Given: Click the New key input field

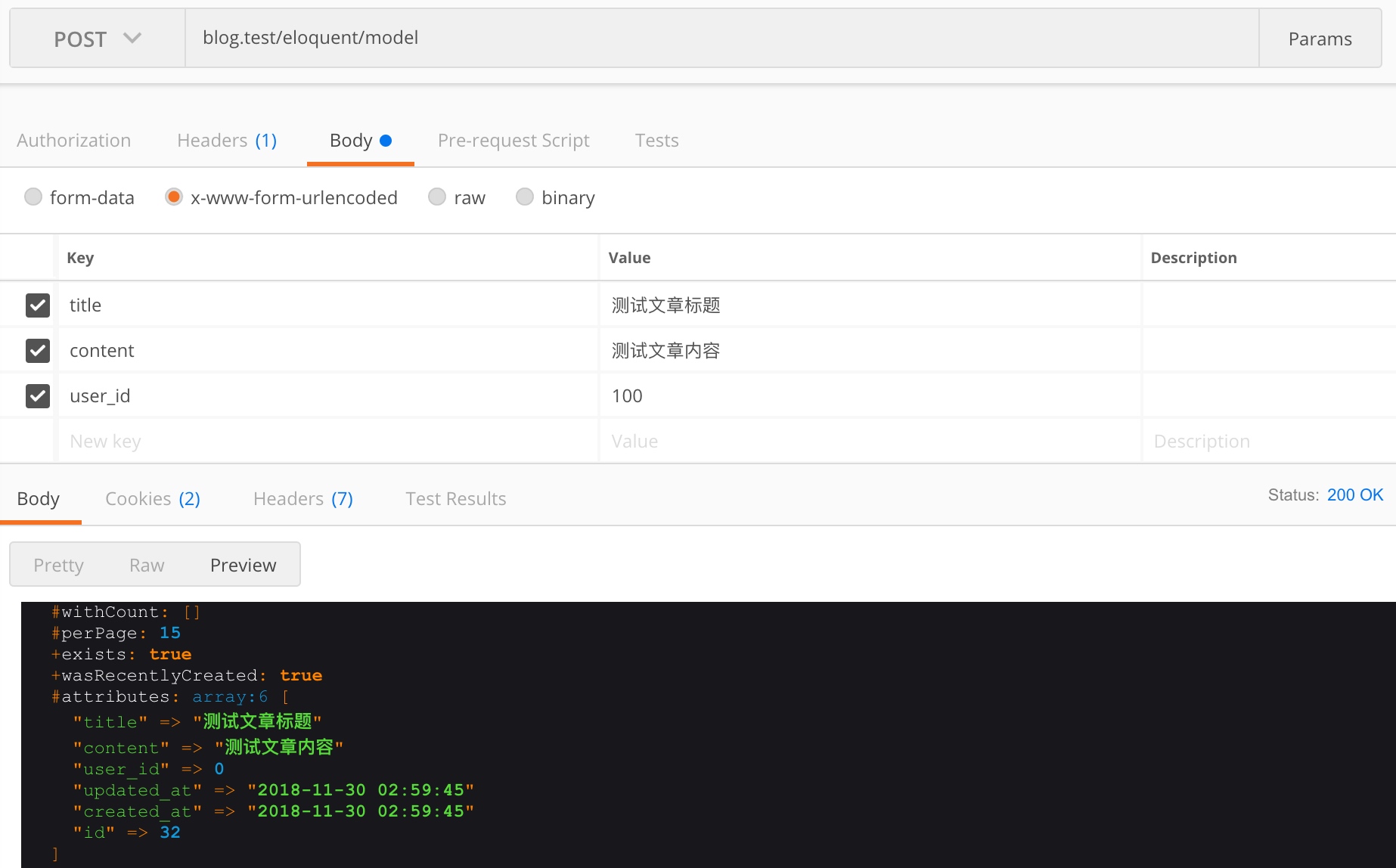Looking at the screenshot, I should click(328, 442).
